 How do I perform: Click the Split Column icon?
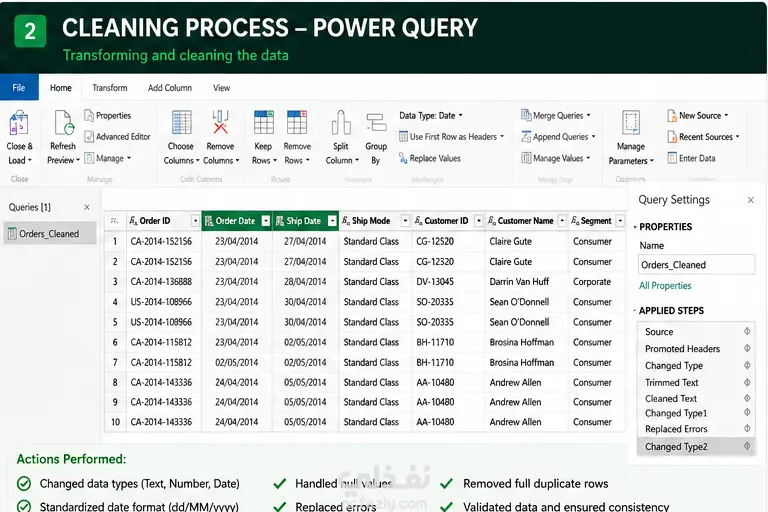341,122
